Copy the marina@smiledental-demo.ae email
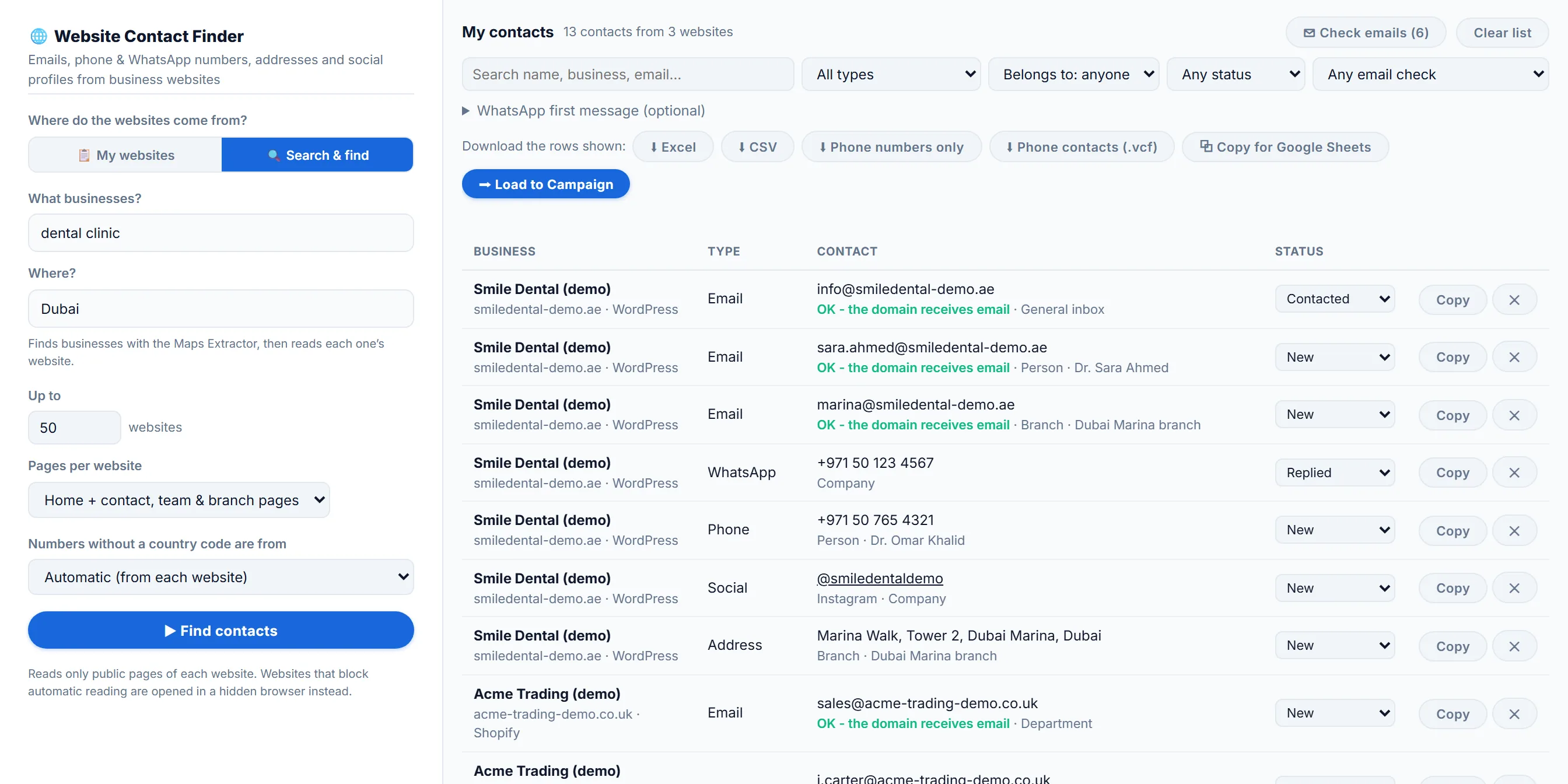Viewport: 1568px width, 784px height. (1452, 415)
